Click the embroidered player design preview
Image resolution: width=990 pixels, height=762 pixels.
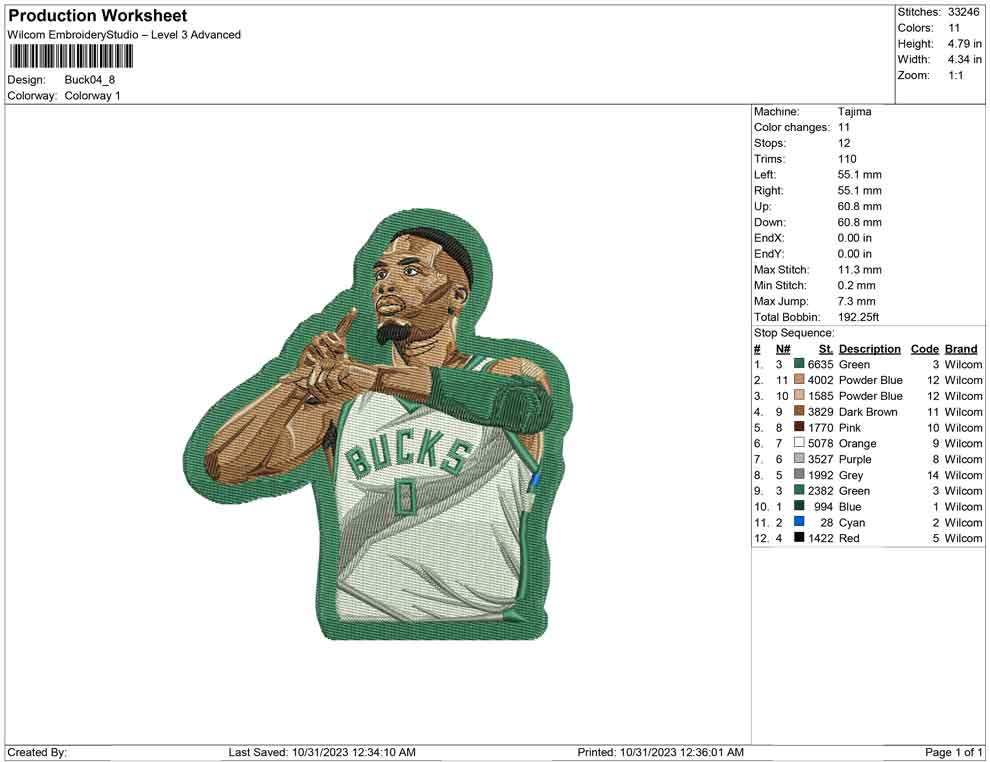378,426
